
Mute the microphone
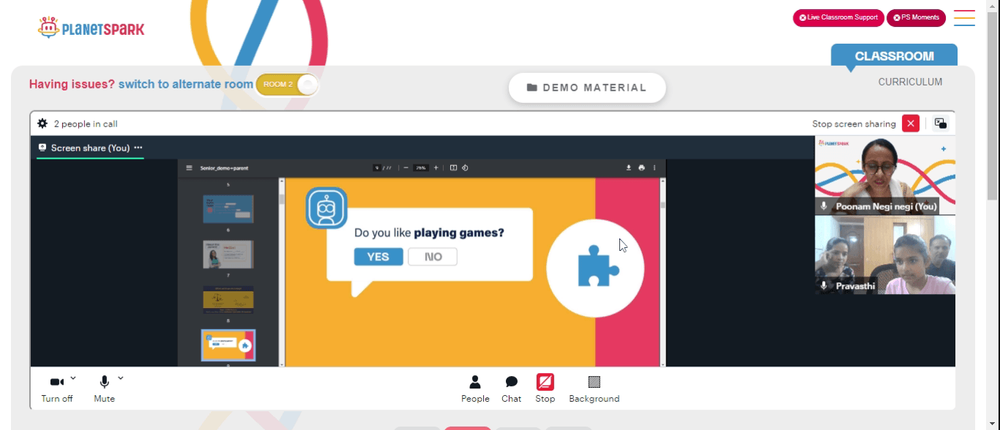104,389
